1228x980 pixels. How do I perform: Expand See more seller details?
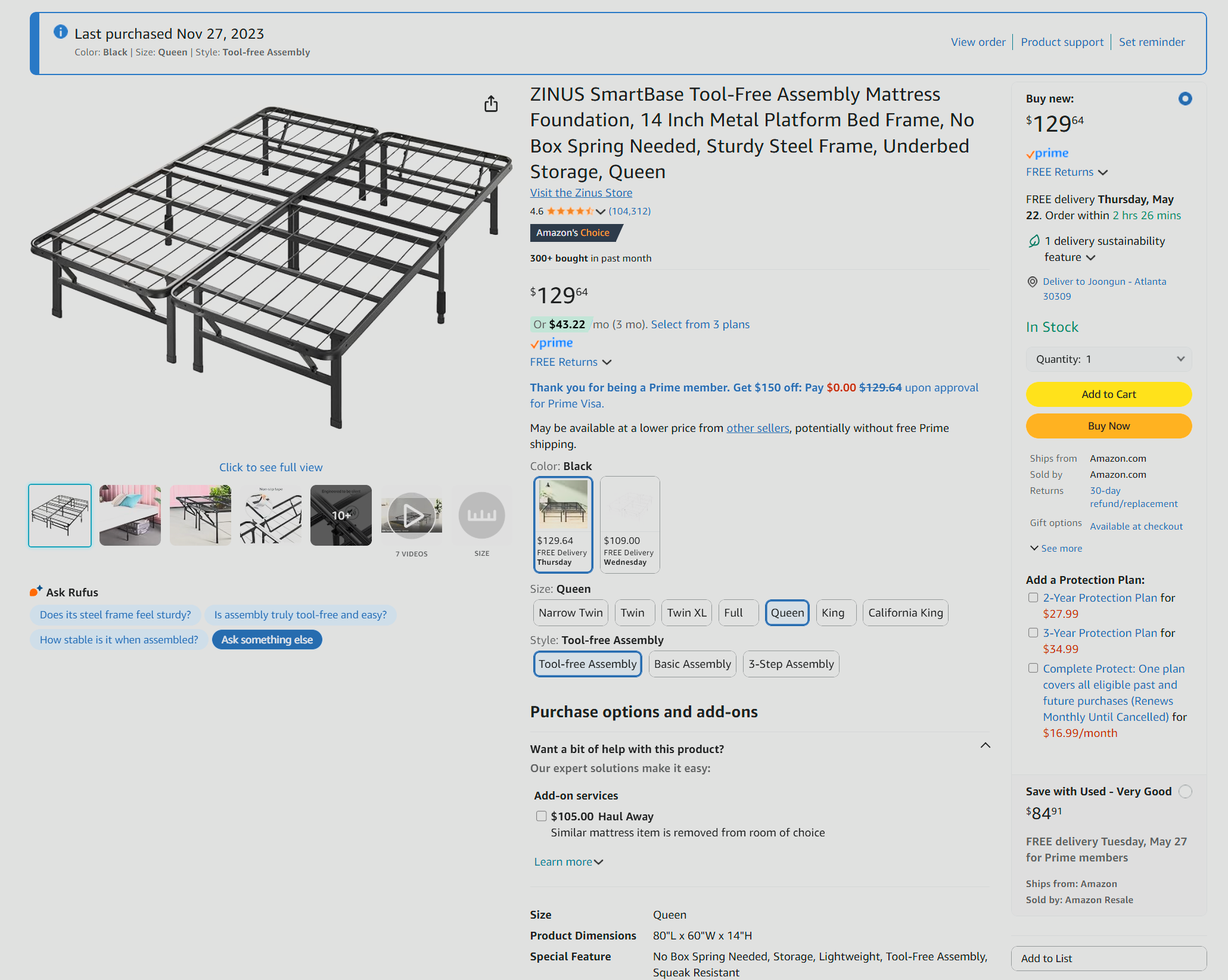coord(1056,548)
